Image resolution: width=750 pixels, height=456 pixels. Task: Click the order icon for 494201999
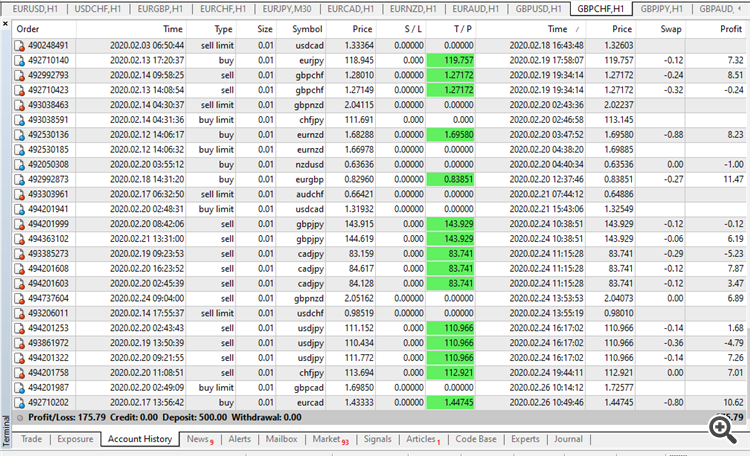[x=19, y=224]
